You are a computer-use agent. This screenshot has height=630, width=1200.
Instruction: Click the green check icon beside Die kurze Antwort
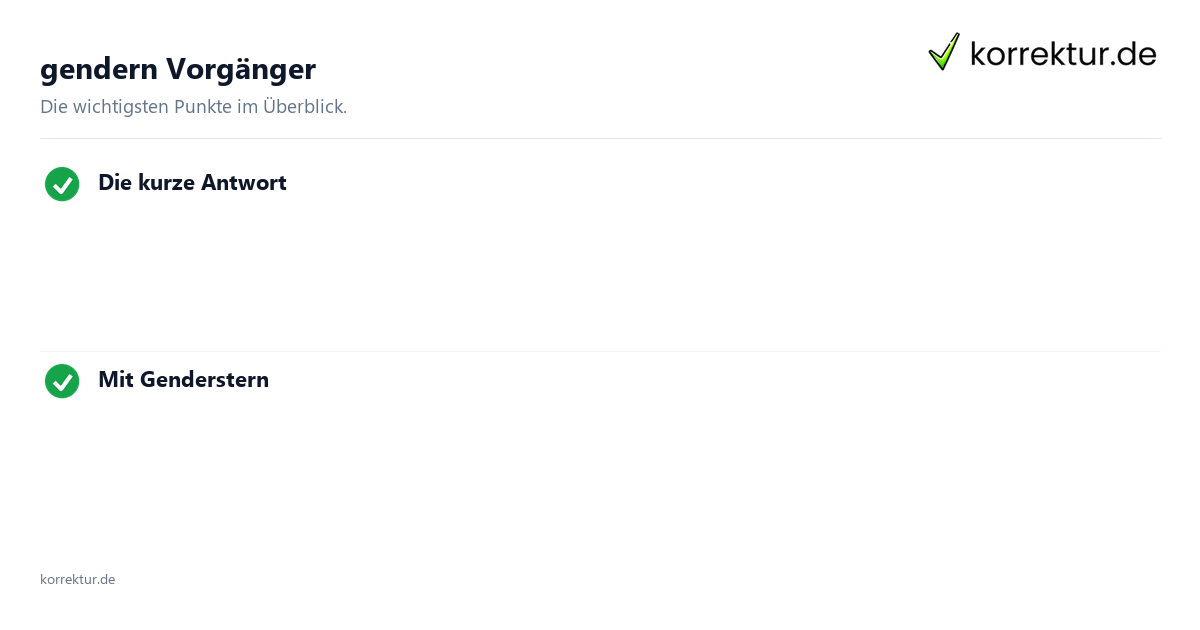click(x=62, y=184)
